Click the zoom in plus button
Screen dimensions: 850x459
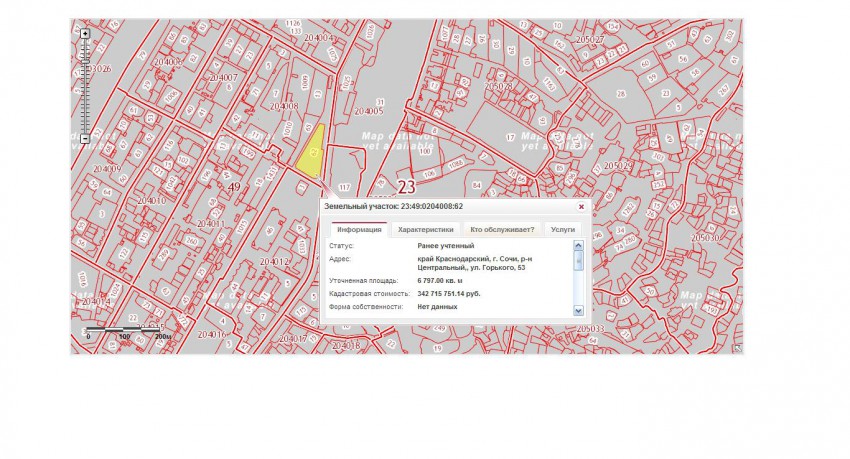point(85,33)
